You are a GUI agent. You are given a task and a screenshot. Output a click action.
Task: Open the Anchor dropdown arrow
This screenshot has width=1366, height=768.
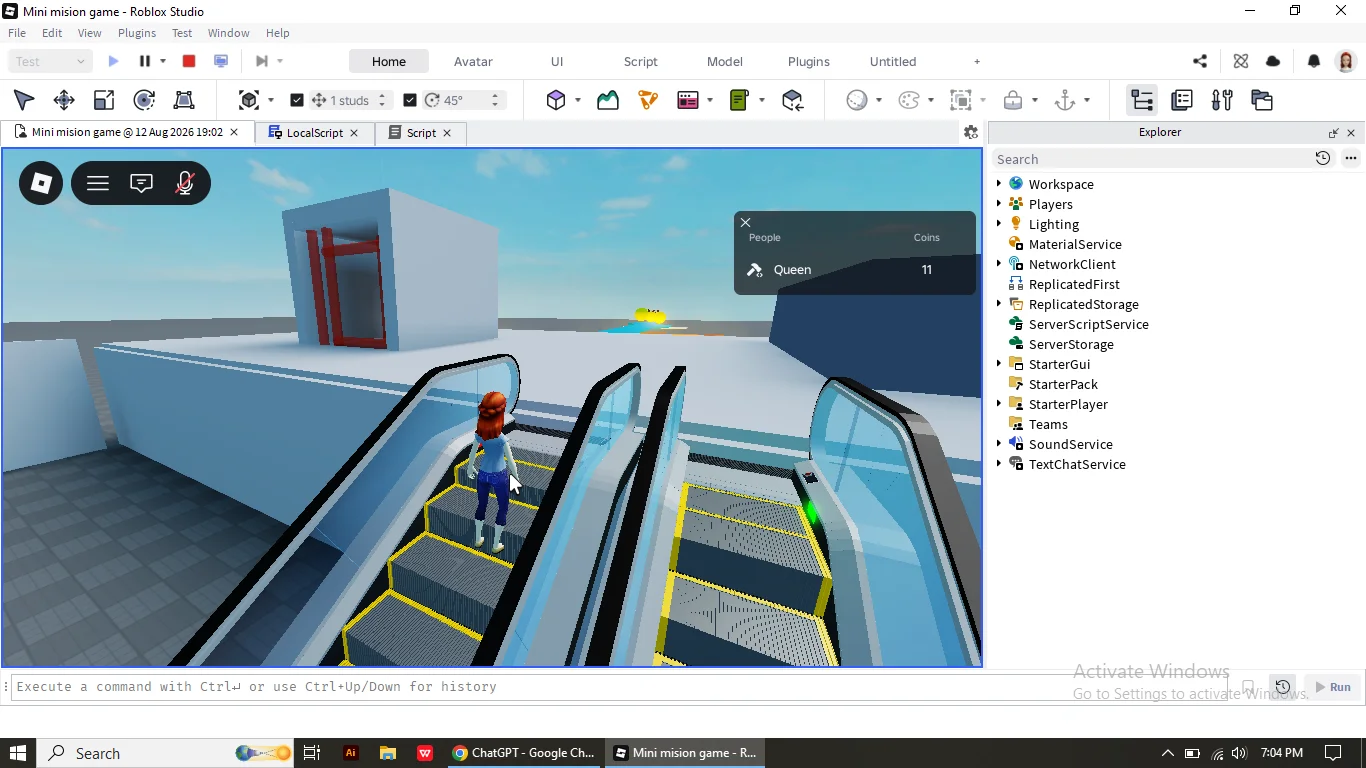coord(1087,100)
